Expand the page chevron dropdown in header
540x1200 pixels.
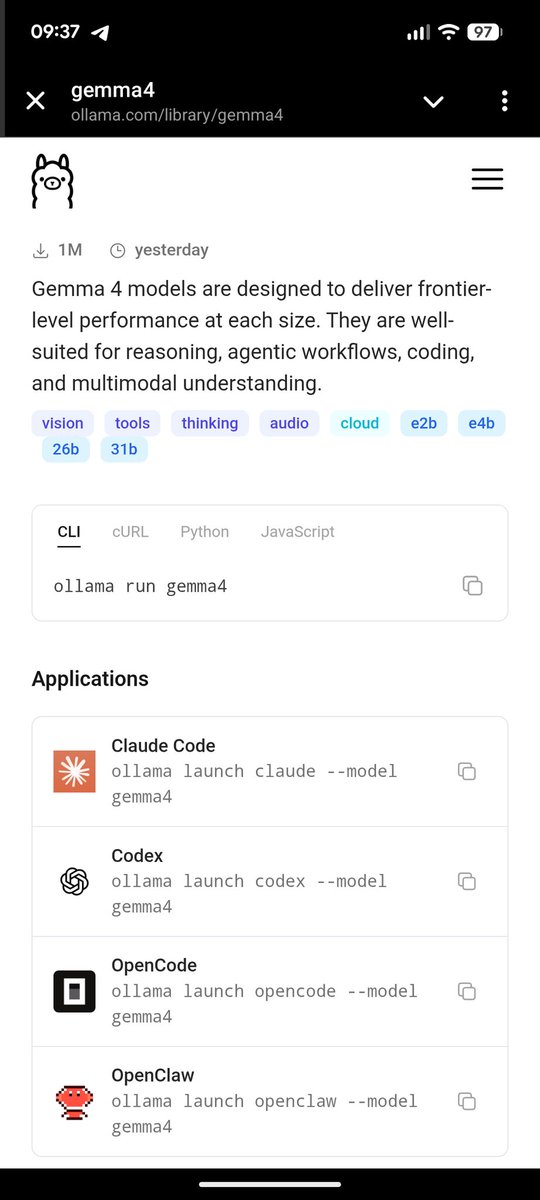tap(433, 101)
